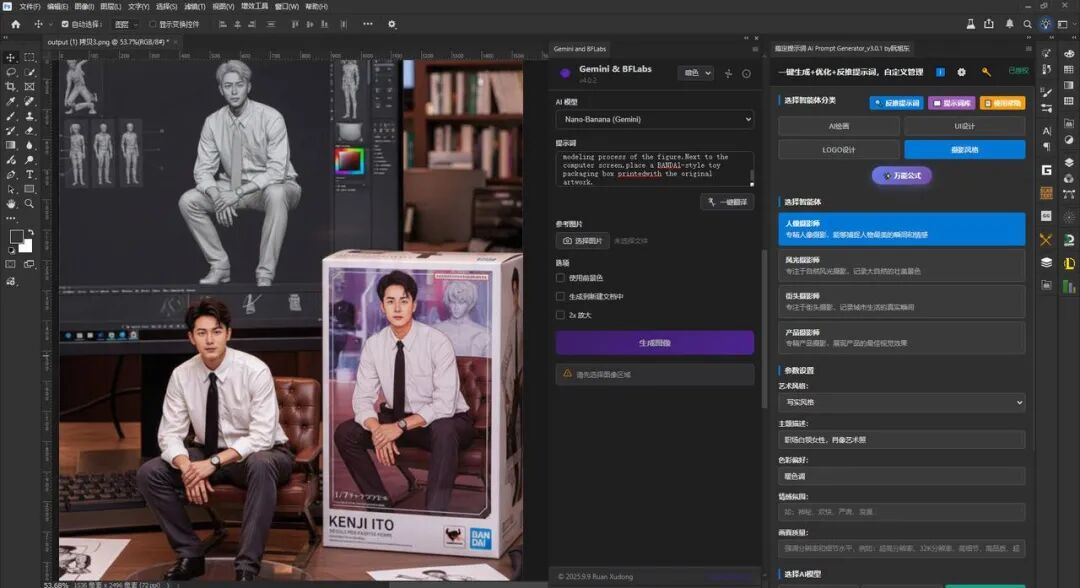This screenshot has width=1080, height=588.
Task: Select the Lasso tool
Action: pyautogui.click(x=11, y=72)
